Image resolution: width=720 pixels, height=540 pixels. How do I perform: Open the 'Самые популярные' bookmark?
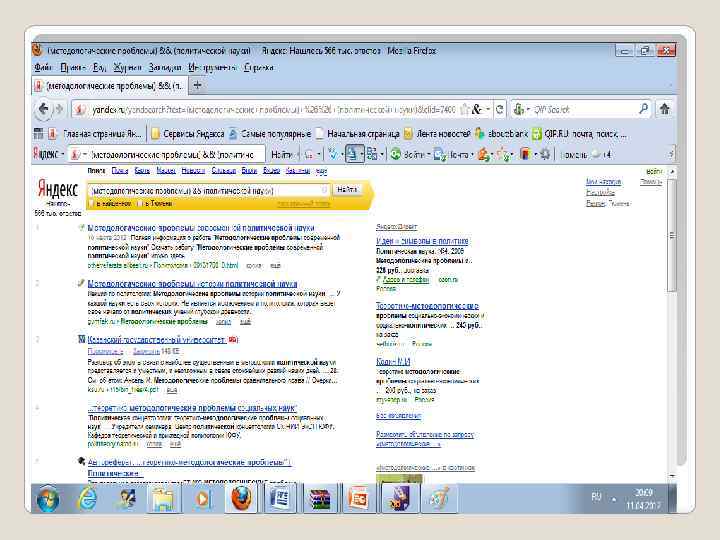click(x=270, y=134)
